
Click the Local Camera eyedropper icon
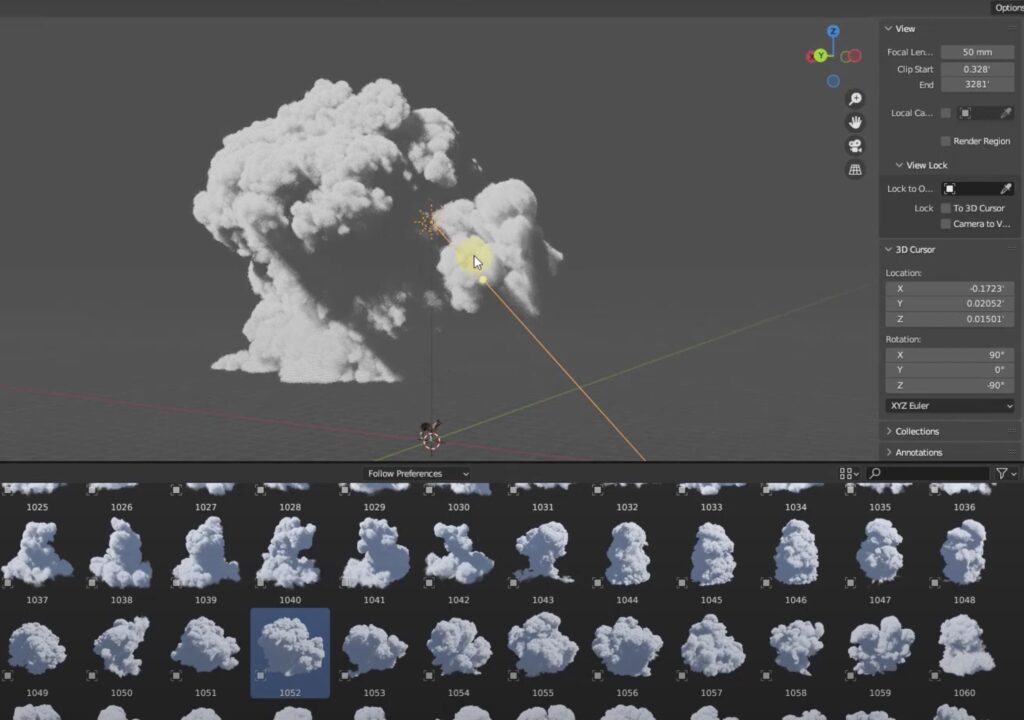1006,113
